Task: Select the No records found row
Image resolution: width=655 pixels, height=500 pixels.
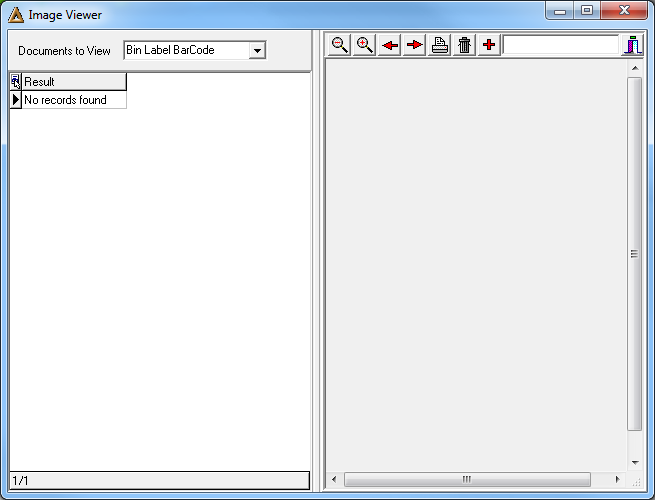Action: (x=74, y=100)
